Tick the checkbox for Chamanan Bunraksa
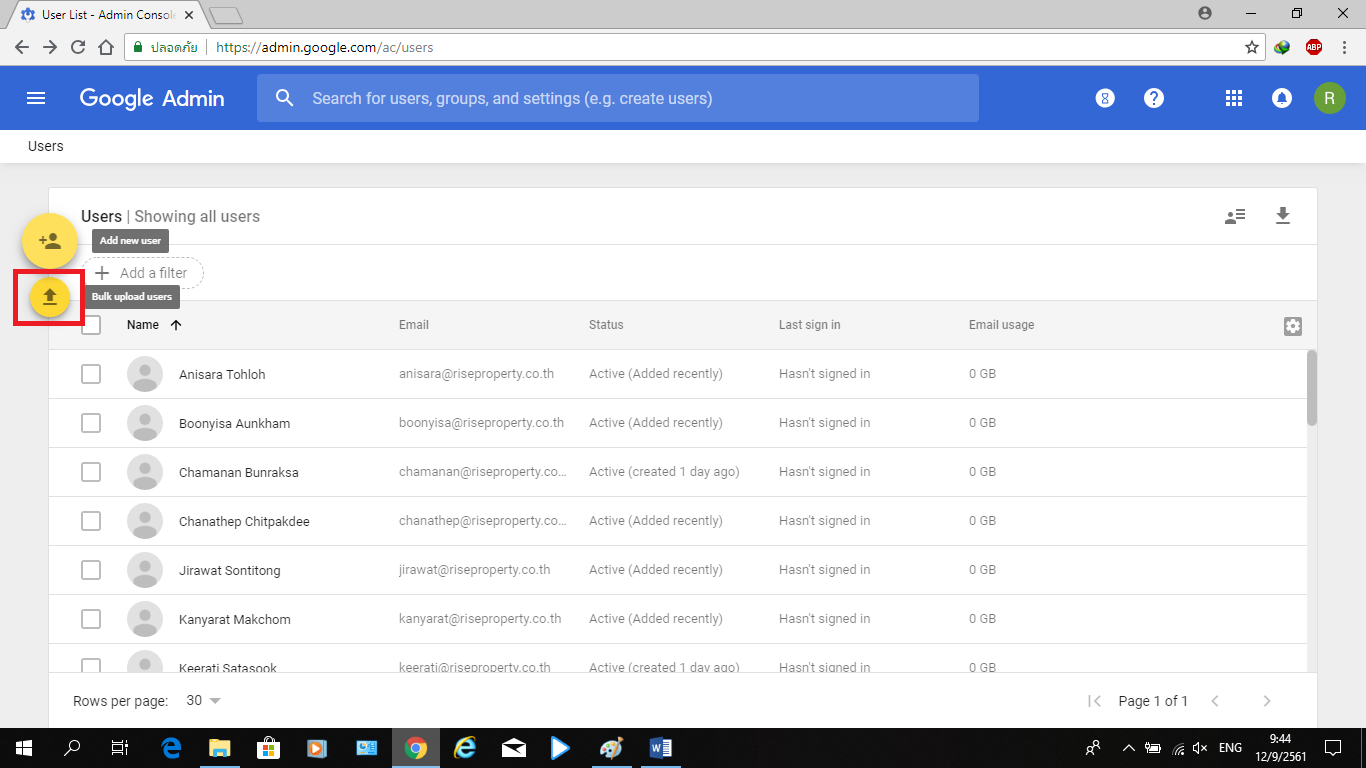The image size is (1366, 768). (91, 472)
